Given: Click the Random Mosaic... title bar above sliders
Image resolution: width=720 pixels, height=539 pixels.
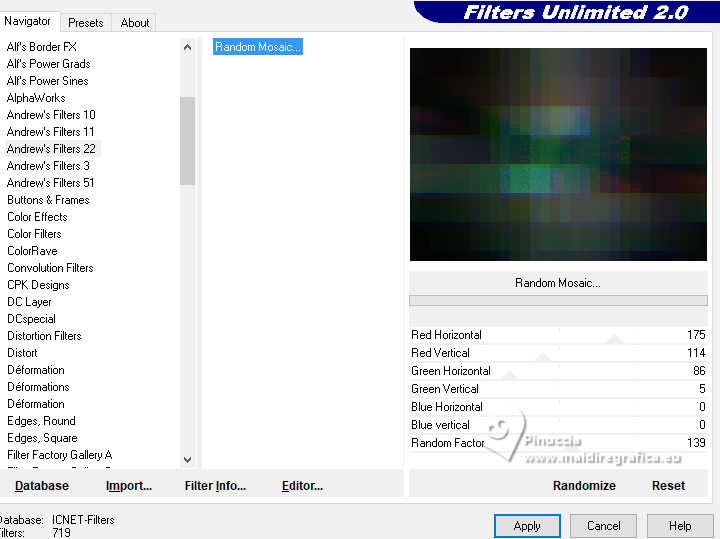Looking at the screenshot, I should pyautogui.click(x=558, y=283).
